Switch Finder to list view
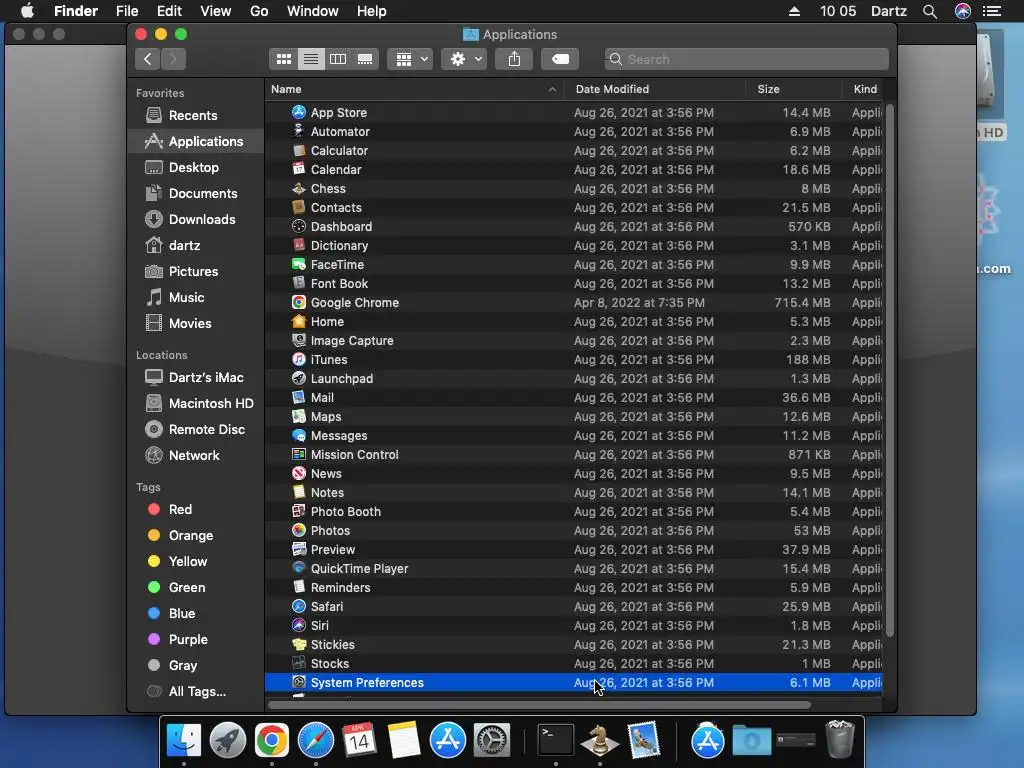Image resolution: width=1024 pixels, height=768 pixels. (311, 59)
